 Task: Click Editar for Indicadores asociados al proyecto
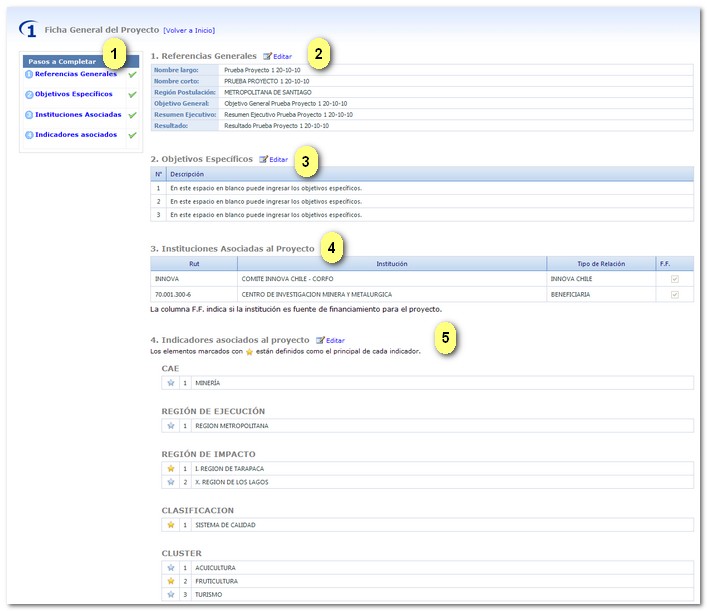coord(335,340)
